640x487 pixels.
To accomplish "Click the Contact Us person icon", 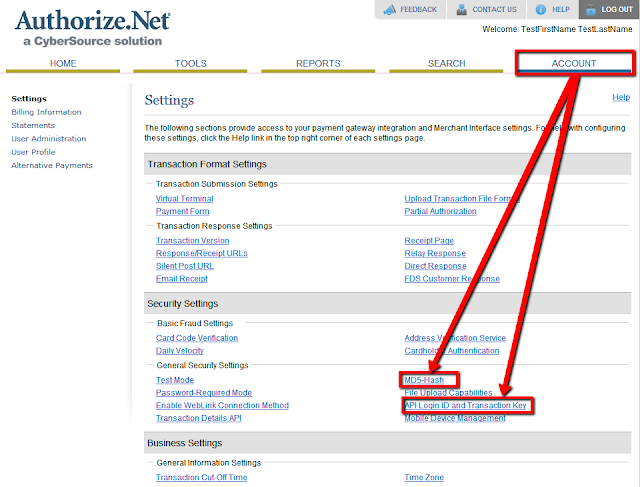I will click(x=462, y=9).
